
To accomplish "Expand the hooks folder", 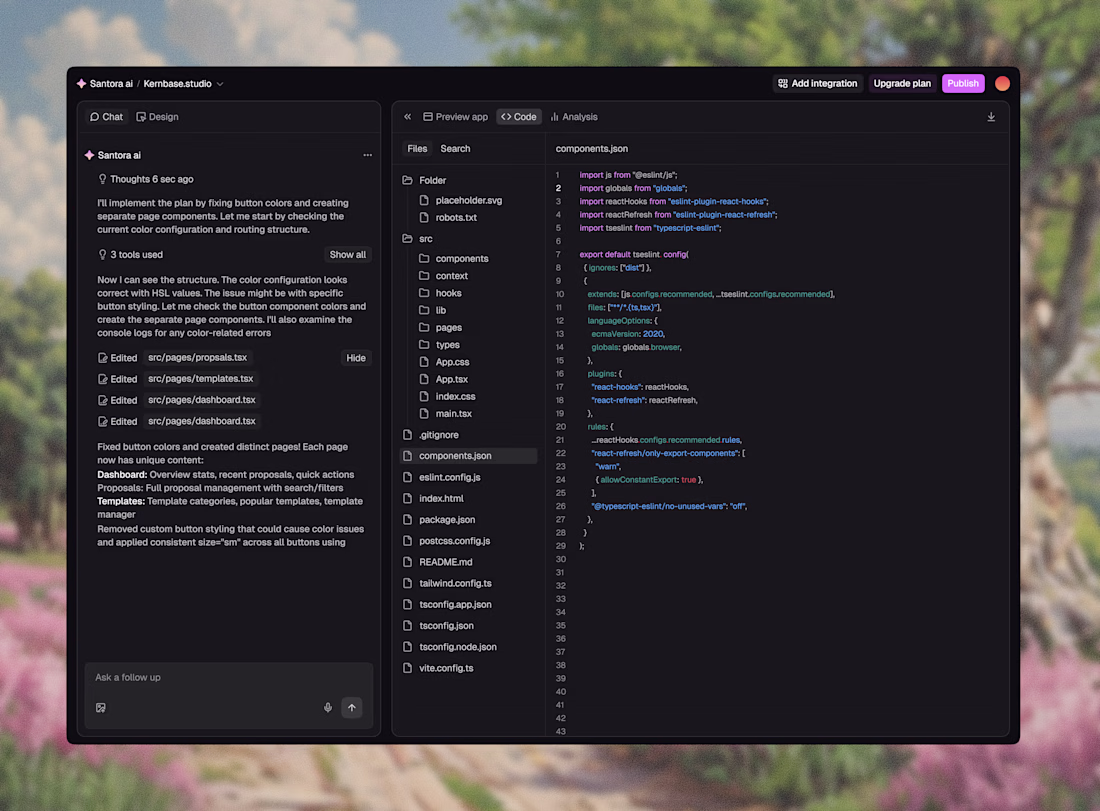I will pos(441,293).
